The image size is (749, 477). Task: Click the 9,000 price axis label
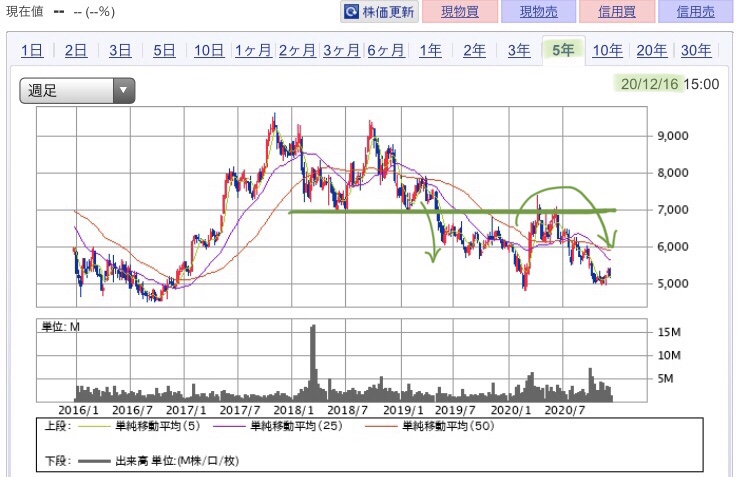coord(673,136)
